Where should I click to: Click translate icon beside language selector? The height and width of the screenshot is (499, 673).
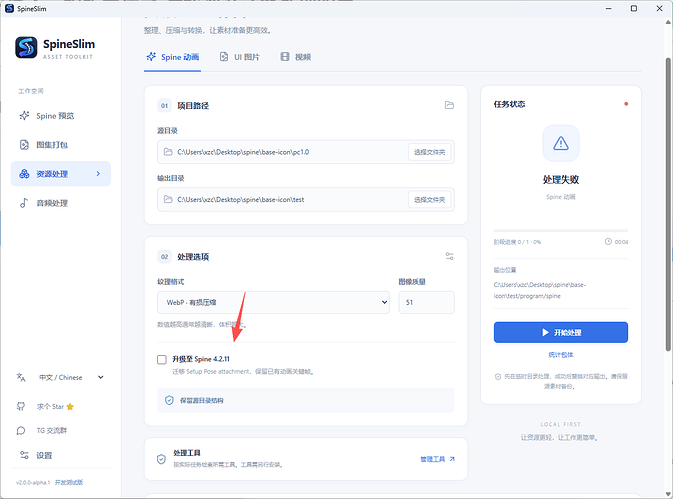click(21, 378)
